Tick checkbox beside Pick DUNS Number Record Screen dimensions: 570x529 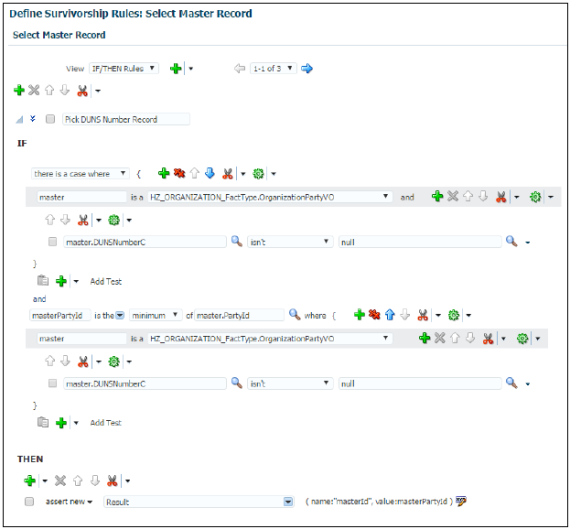click(51, 119)
